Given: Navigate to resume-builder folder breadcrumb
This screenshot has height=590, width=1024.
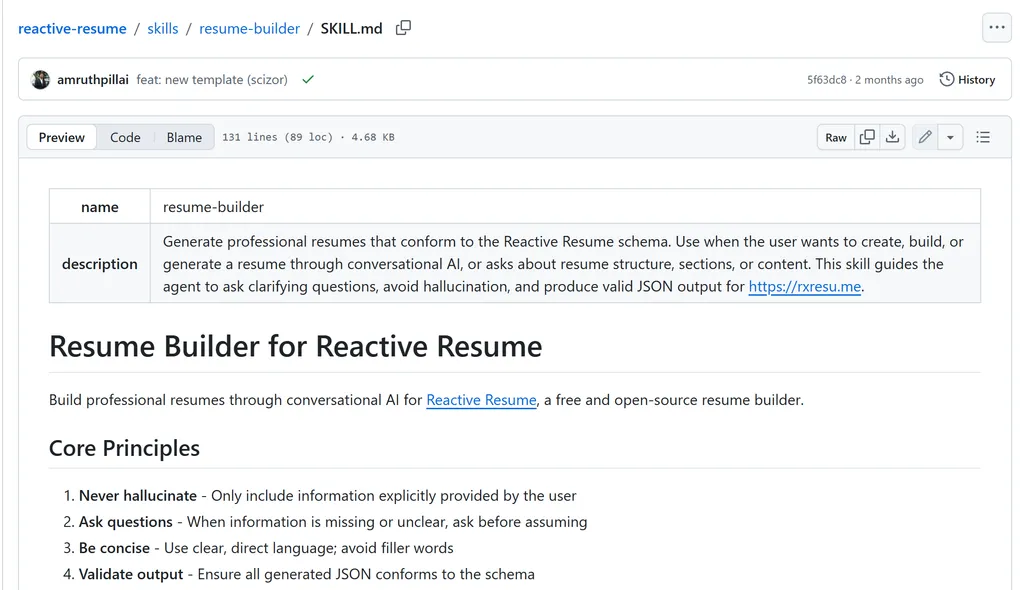Looking at the screenshot, I should pyautogui.click(x=249, y=29).
